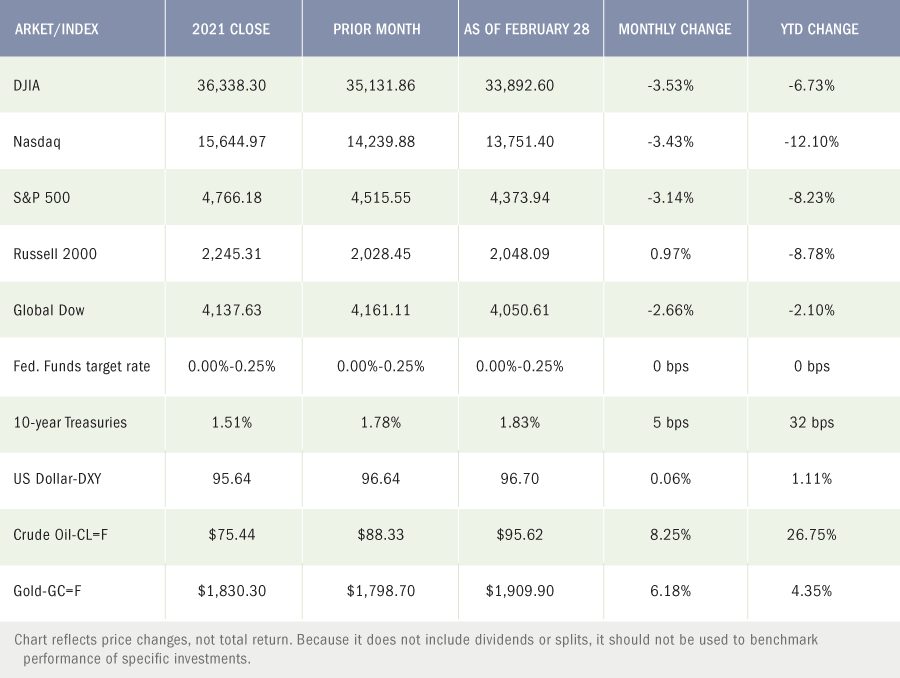Select the "S&P 500" row label
900x678 pixels.
41,198
